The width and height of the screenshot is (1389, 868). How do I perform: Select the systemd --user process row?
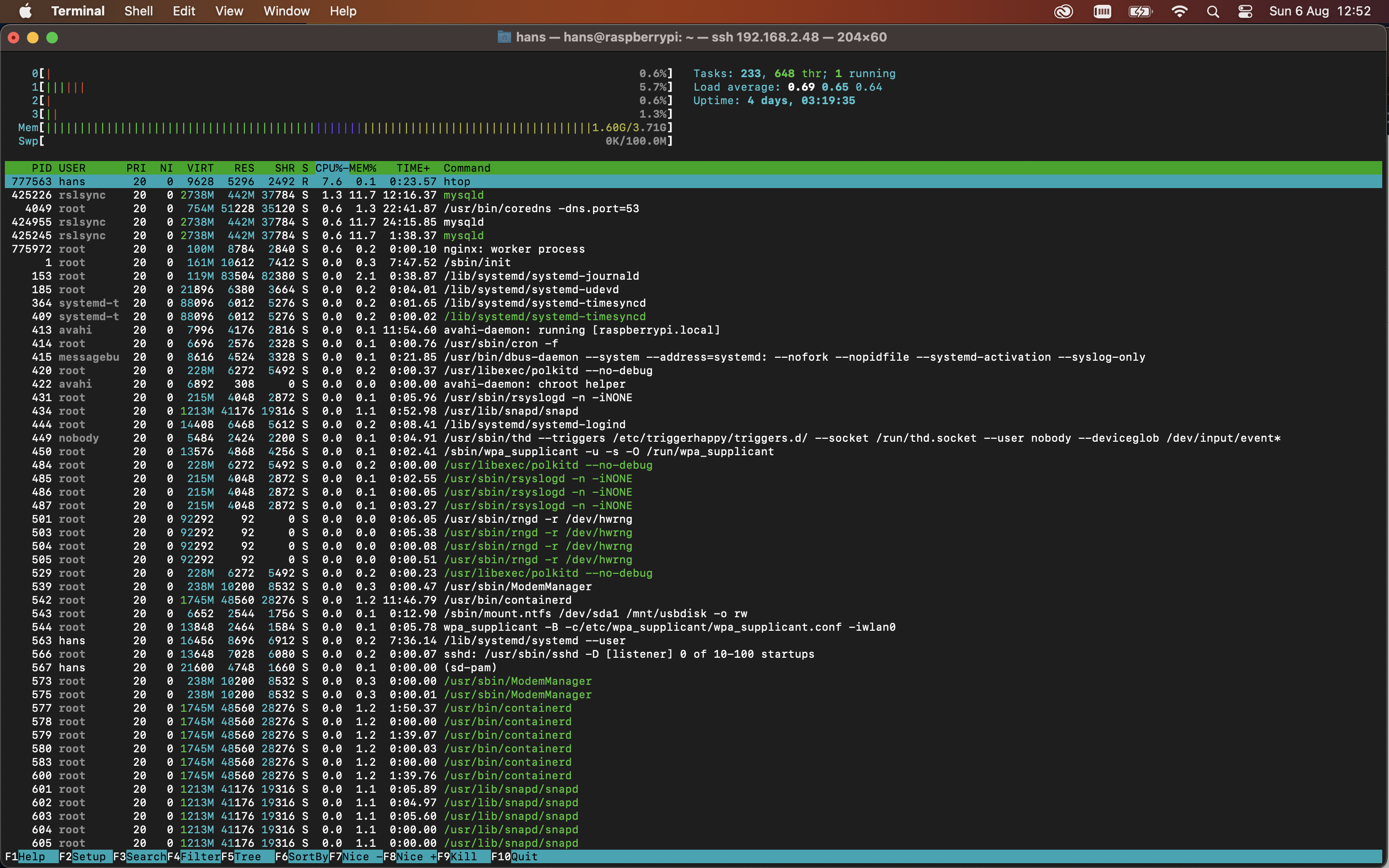click(x=694, y=641)
